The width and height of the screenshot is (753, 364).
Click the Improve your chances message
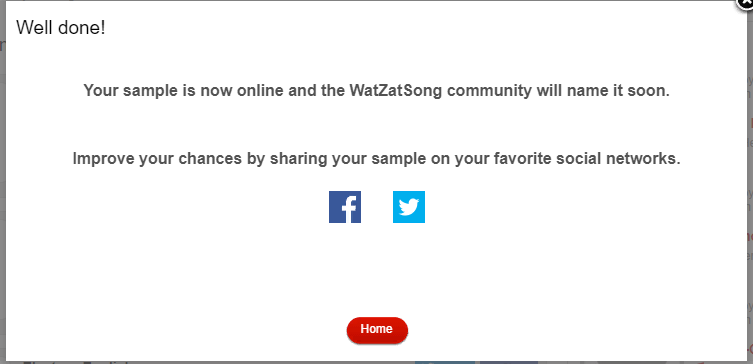pyautogui.click(x=376, y=158)
